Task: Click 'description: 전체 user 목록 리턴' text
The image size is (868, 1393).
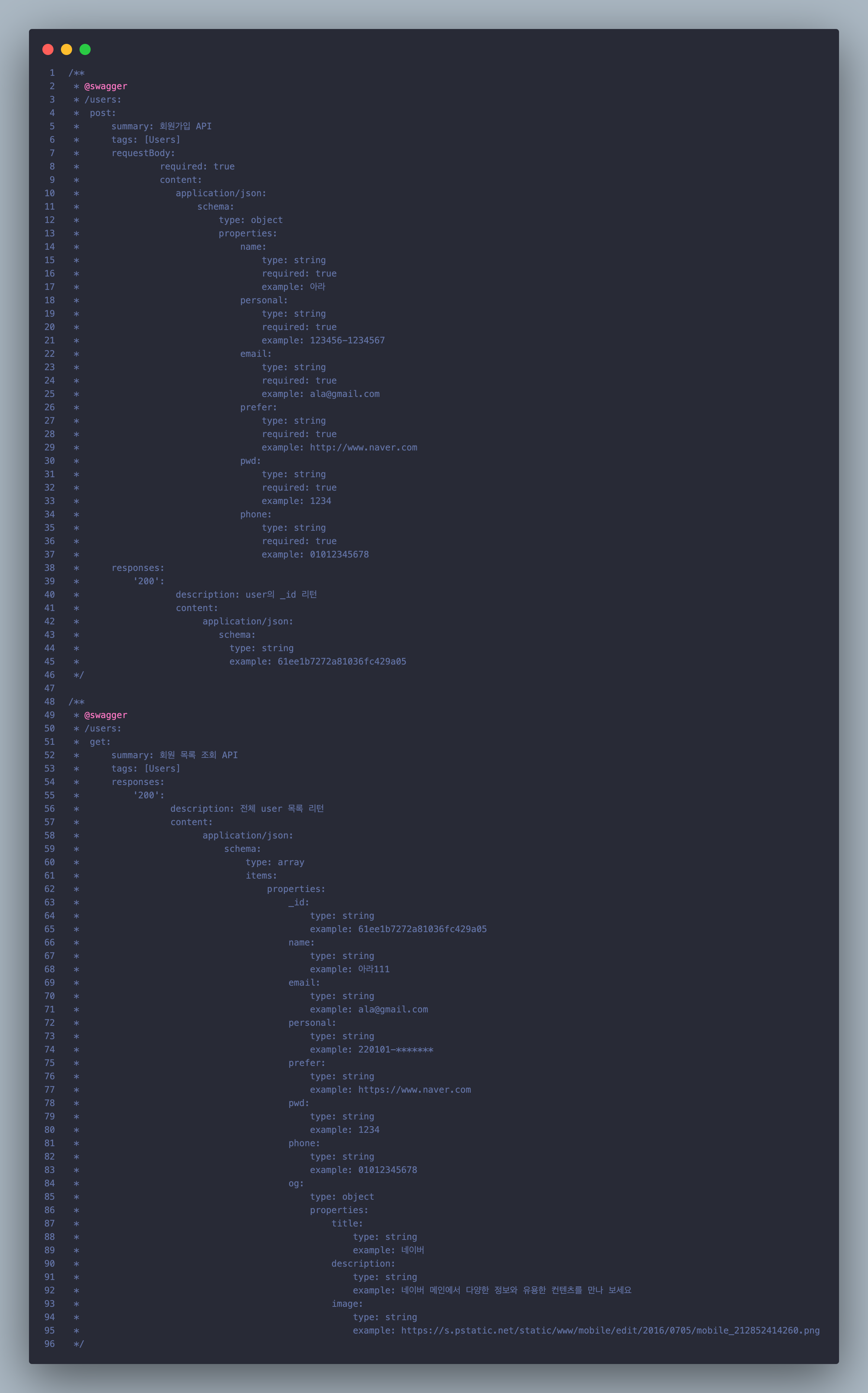Action: [247, 808]
